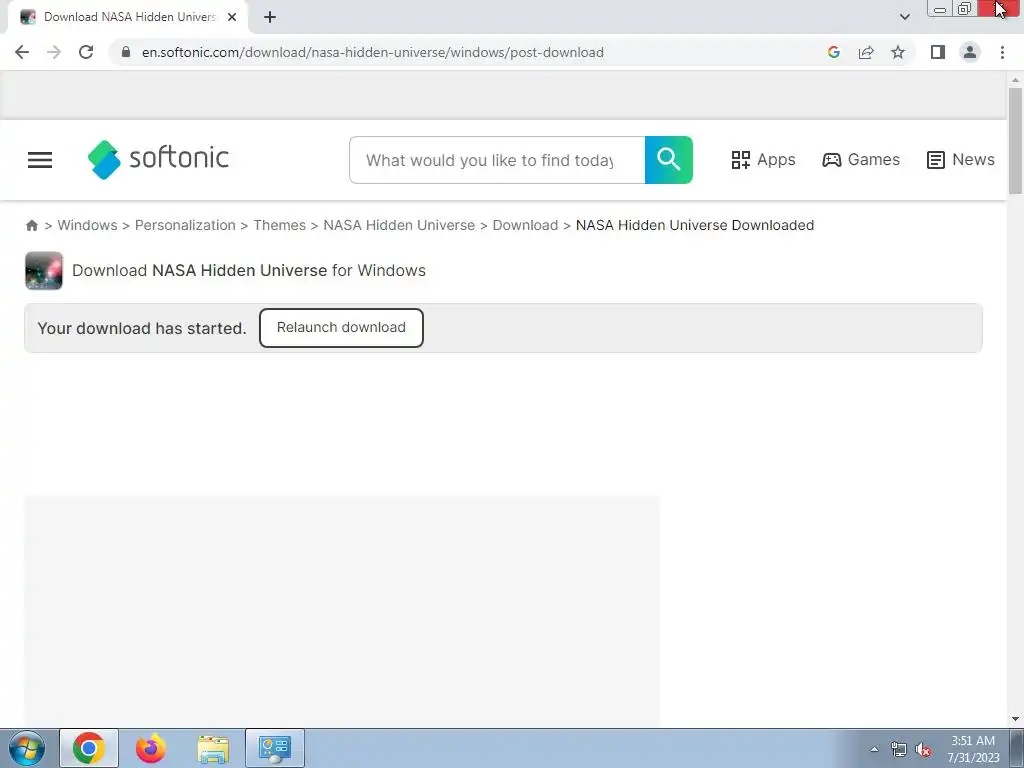
Task: Click the Softonic logo
Action: pyautogui.click(x=158, y=159)
